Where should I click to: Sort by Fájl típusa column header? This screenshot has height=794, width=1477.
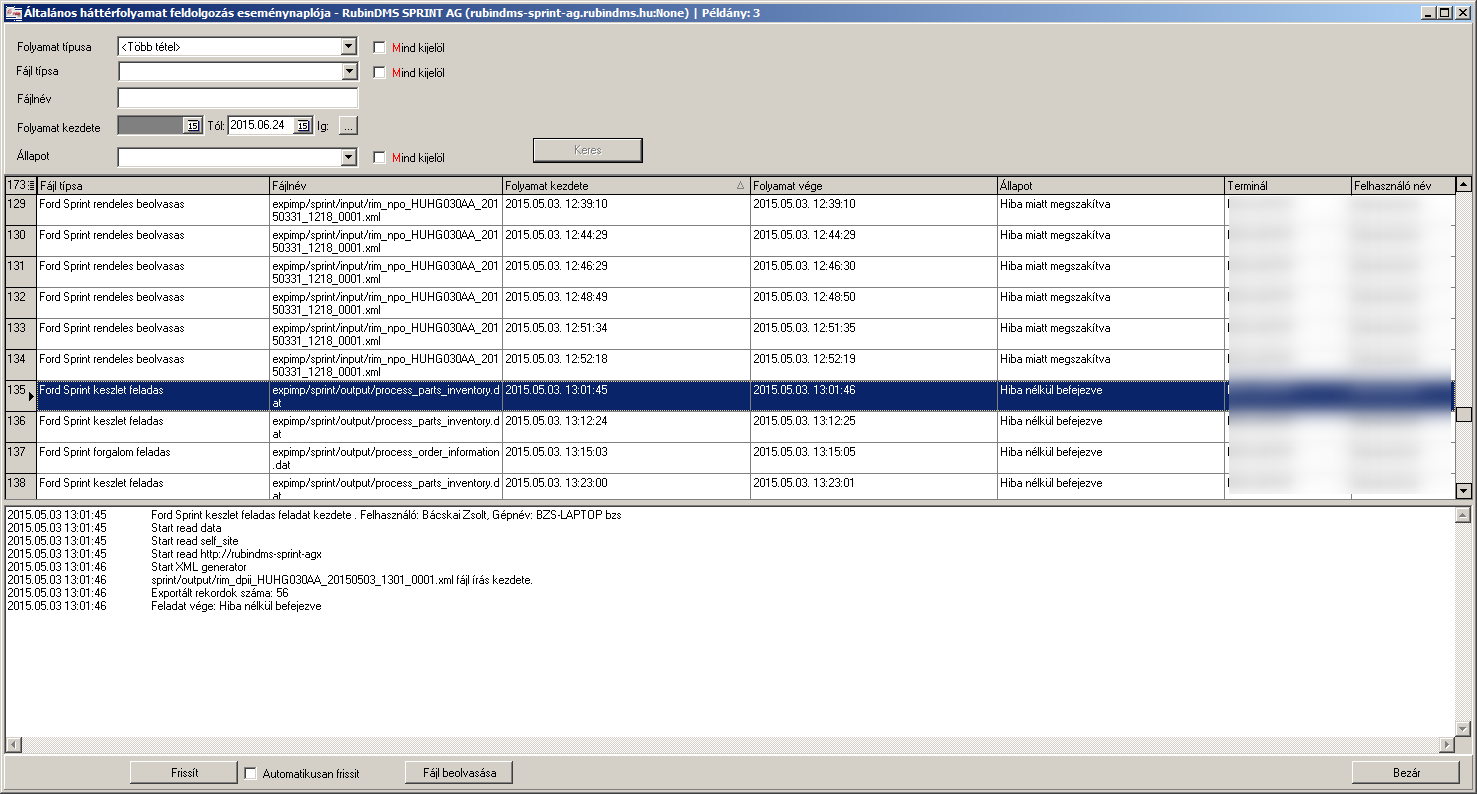(x=153, y=186)
